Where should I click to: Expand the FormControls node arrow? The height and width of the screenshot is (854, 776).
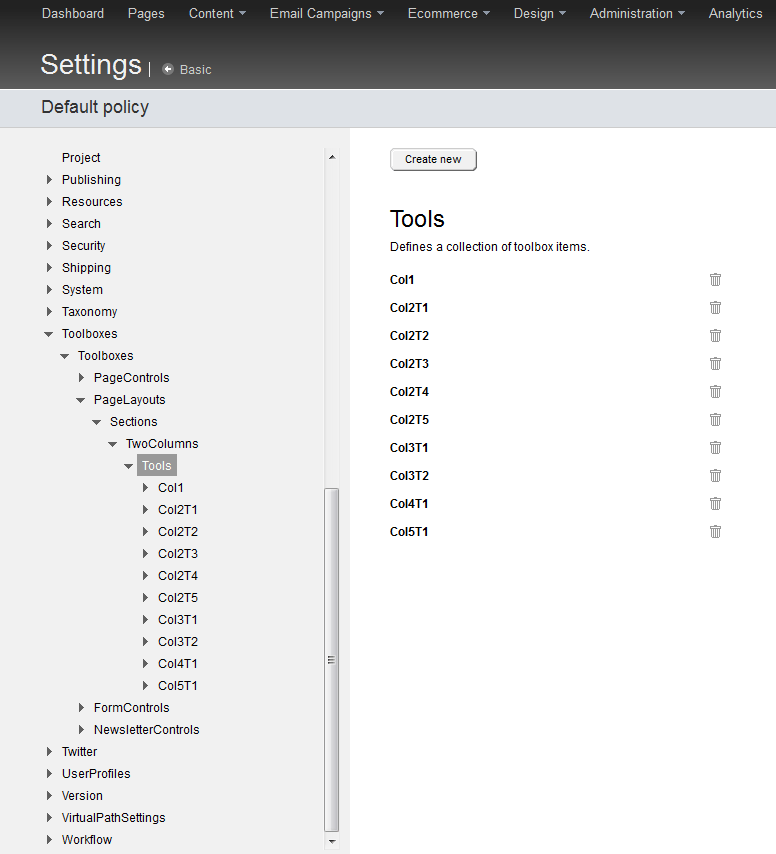[82, 708]
